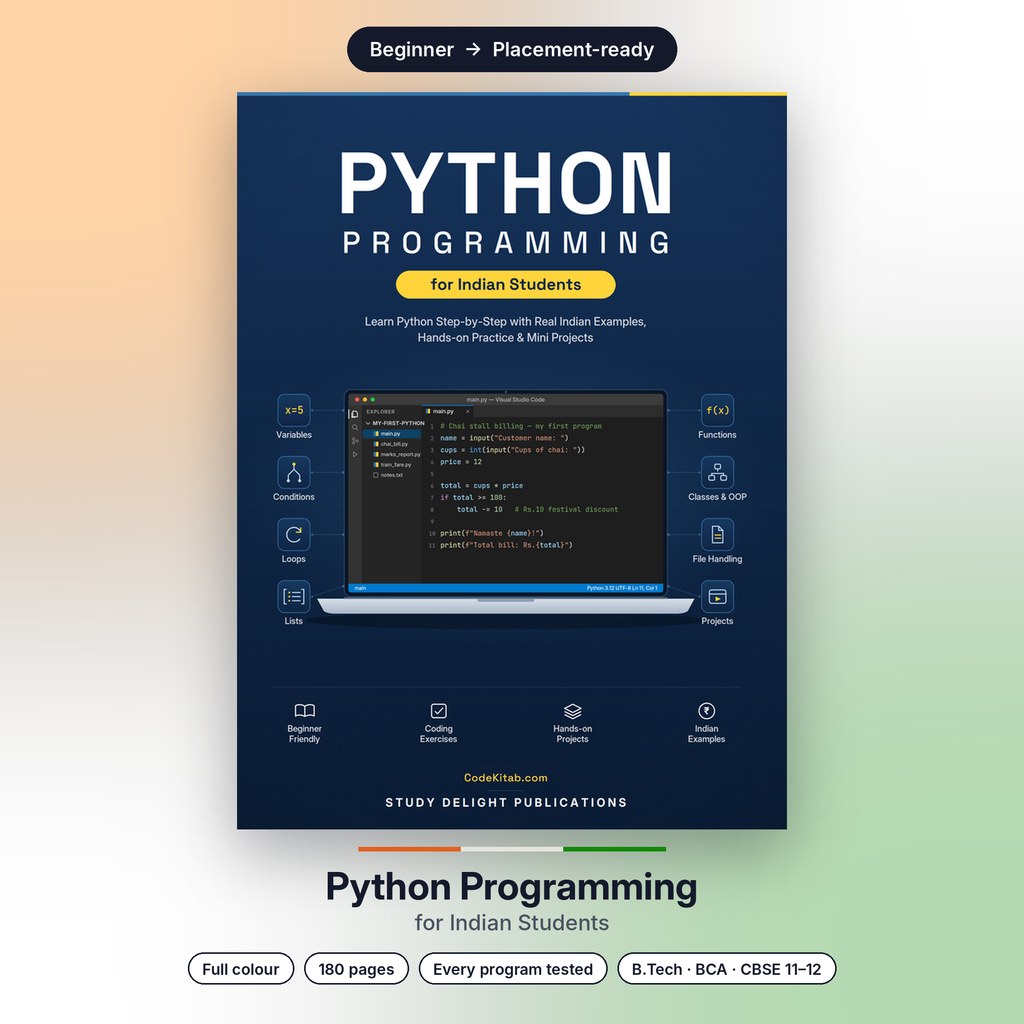
Task: Click the 'Full colour' tag
Action: pos(241,969)
